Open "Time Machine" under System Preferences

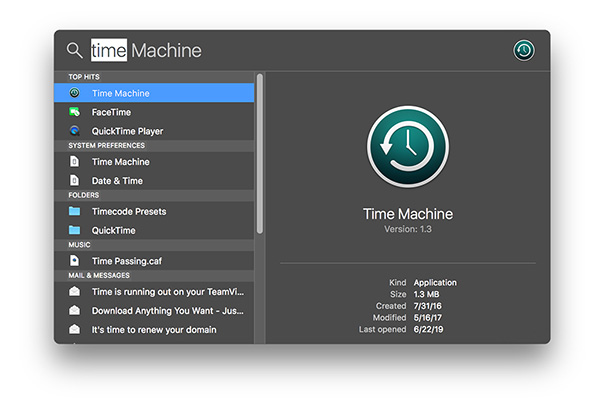click(154, 162)
